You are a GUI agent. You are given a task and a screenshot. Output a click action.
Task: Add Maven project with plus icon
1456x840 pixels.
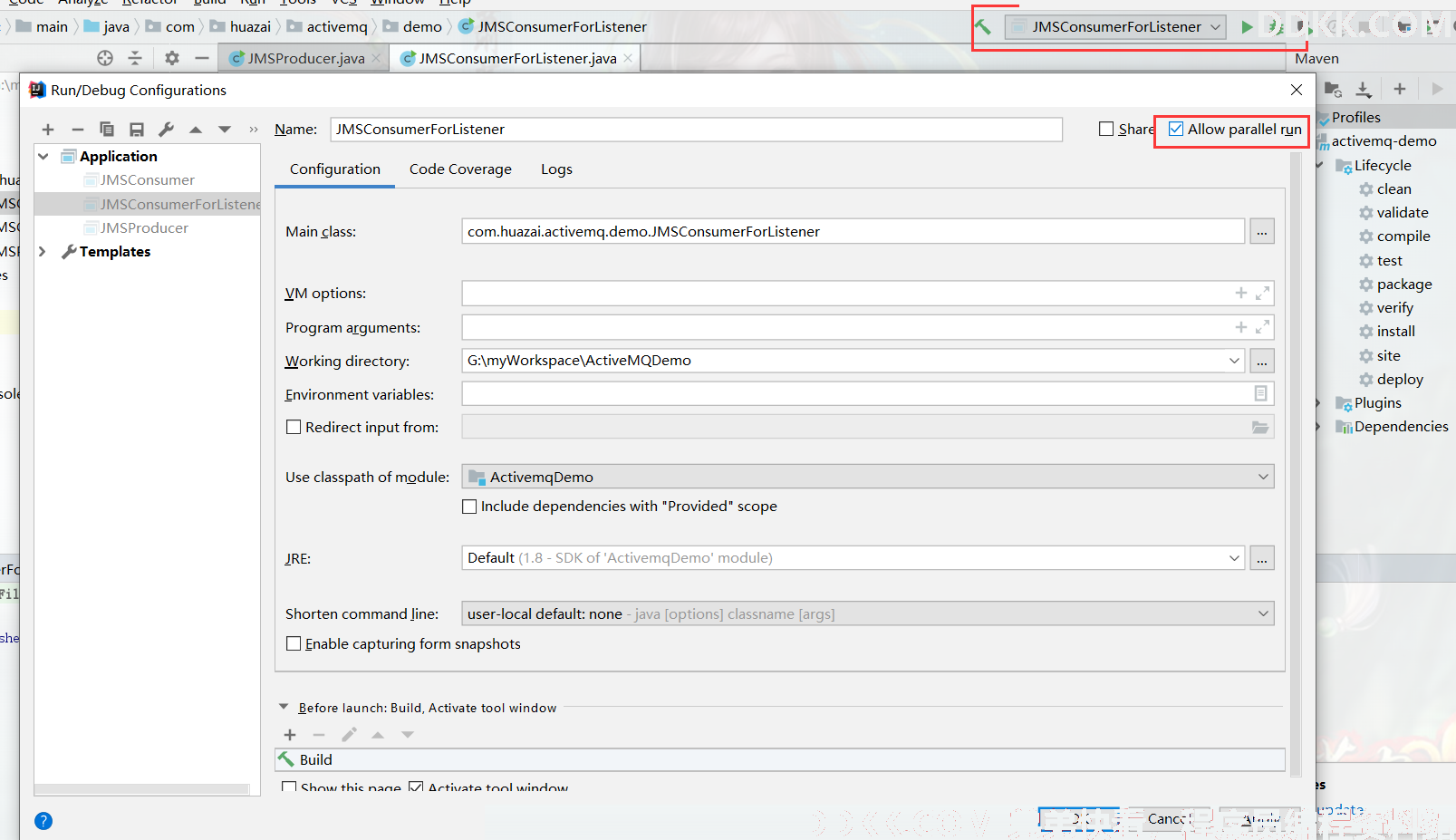coord(1400,89)
